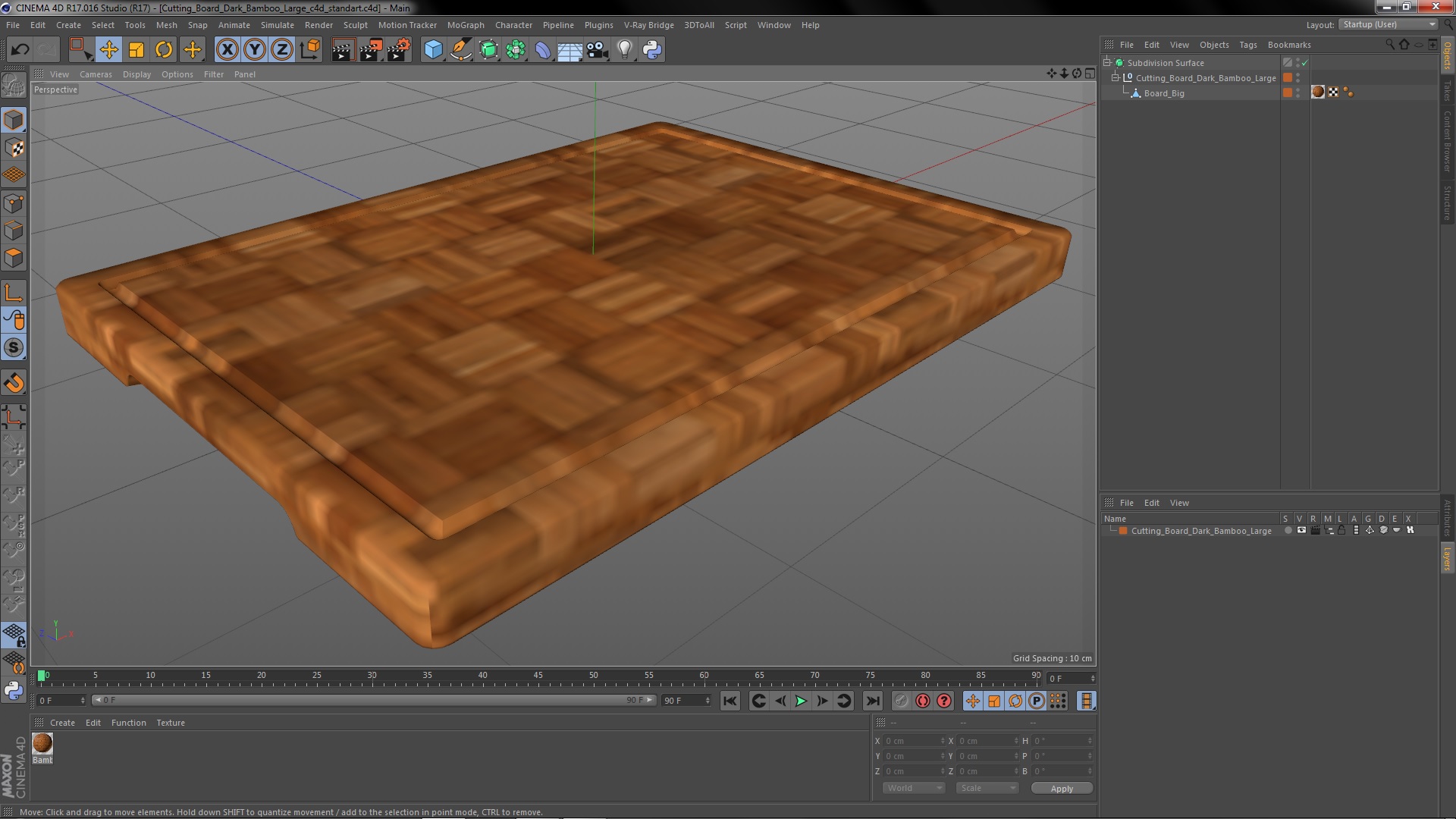Toggle Y axis lock
Screen dimensions: 1456x819
254,50
